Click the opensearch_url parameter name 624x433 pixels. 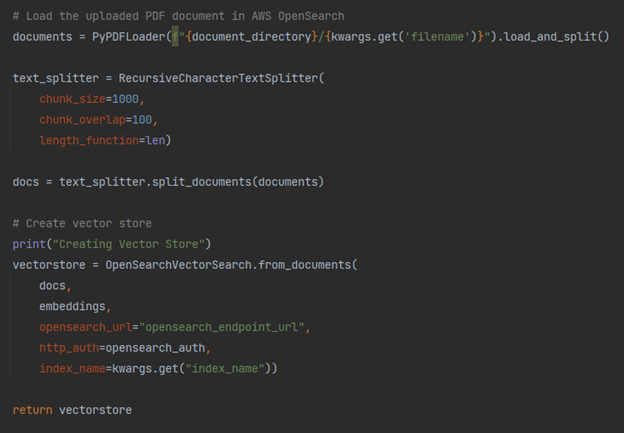pyautogui.click(x=85, y=327)
